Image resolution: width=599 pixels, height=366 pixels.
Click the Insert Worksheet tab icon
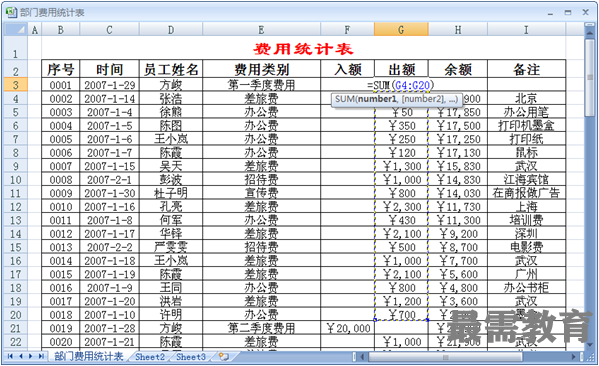[224, 357]
